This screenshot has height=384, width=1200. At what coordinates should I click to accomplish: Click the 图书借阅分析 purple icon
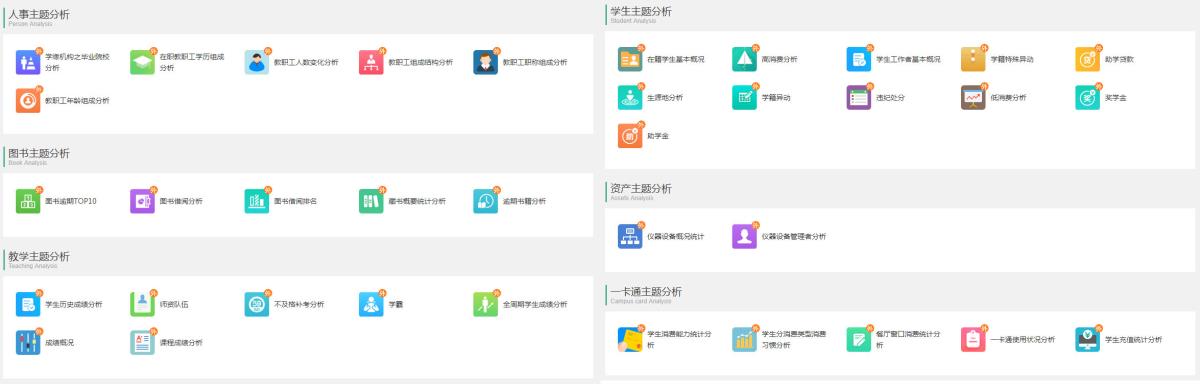pyautogui.click(x=142, y=201)
